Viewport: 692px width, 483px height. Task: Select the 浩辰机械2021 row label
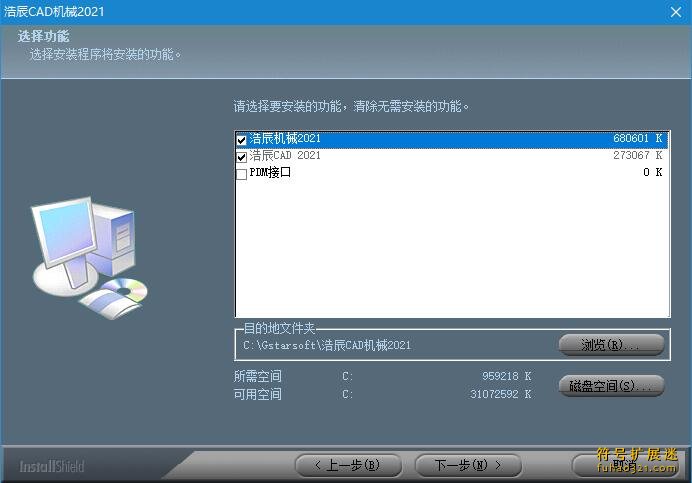[285, 139]
